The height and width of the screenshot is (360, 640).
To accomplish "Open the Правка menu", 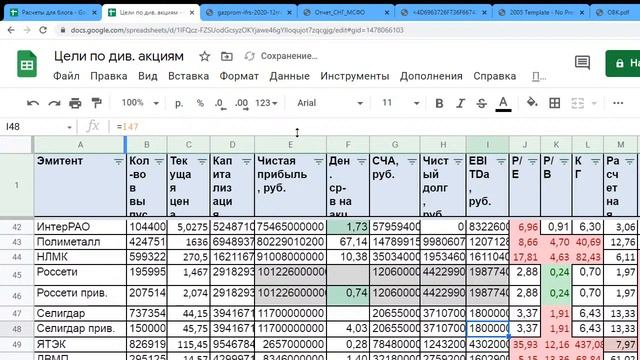I will coord(109,76).
